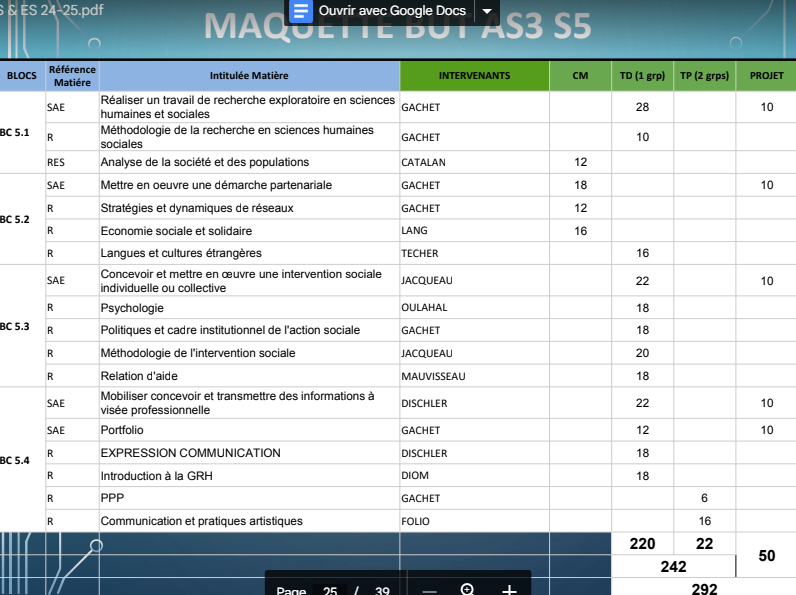Click the CATALAN instructor name

423,162
